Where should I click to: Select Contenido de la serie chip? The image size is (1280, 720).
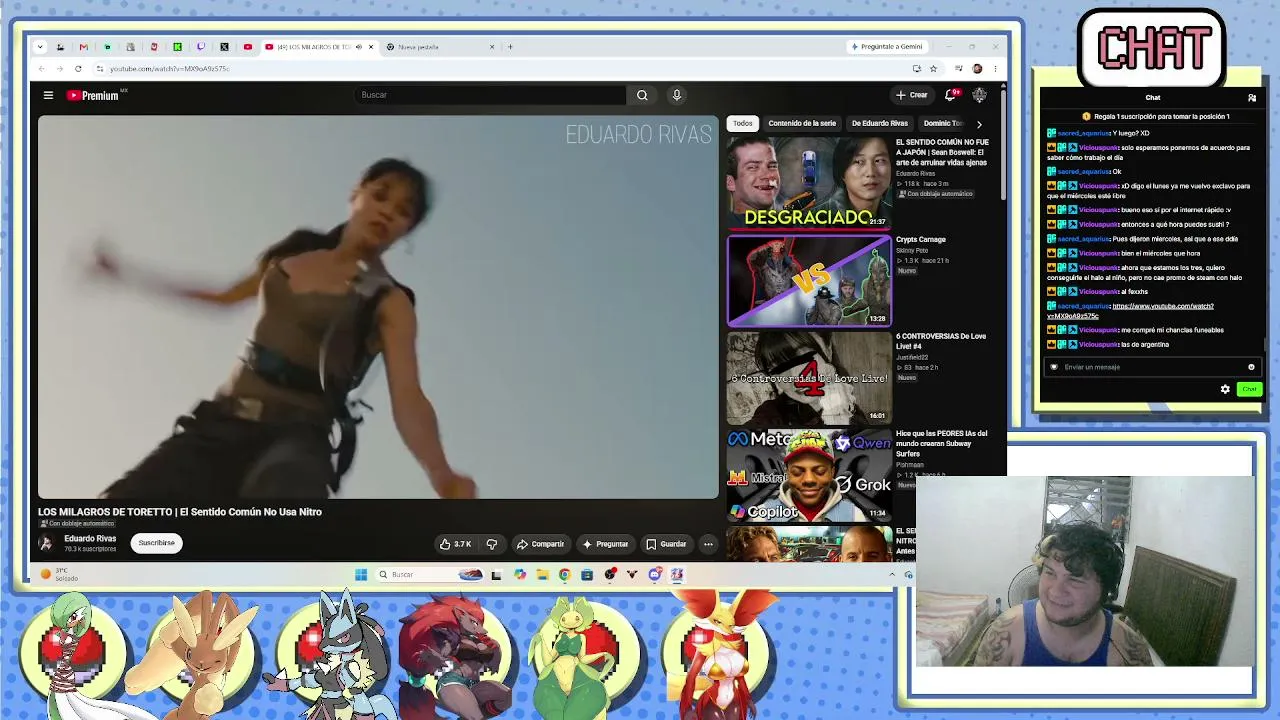[x=802, y=124]
